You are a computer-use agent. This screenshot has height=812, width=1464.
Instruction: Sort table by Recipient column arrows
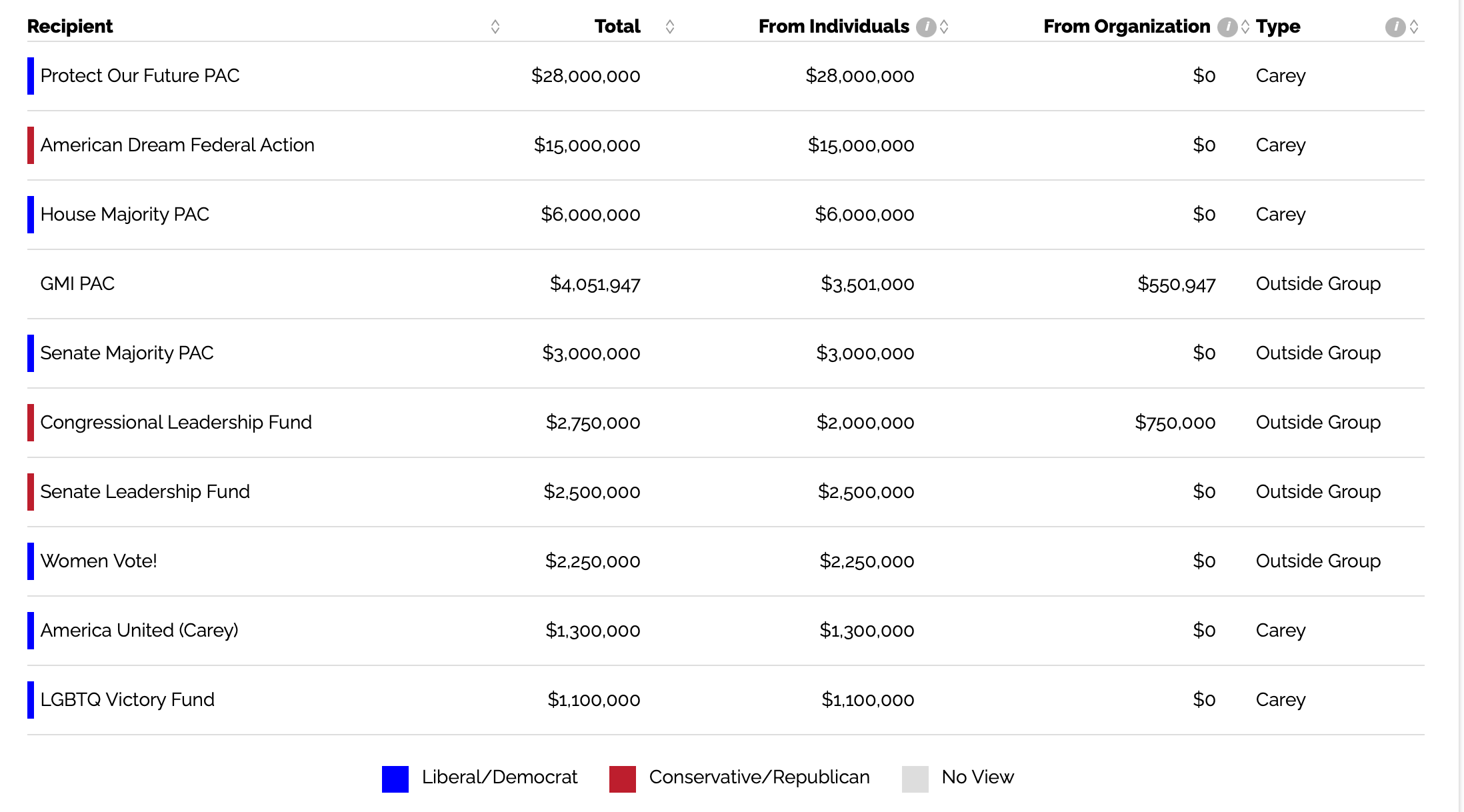(495, 27)
